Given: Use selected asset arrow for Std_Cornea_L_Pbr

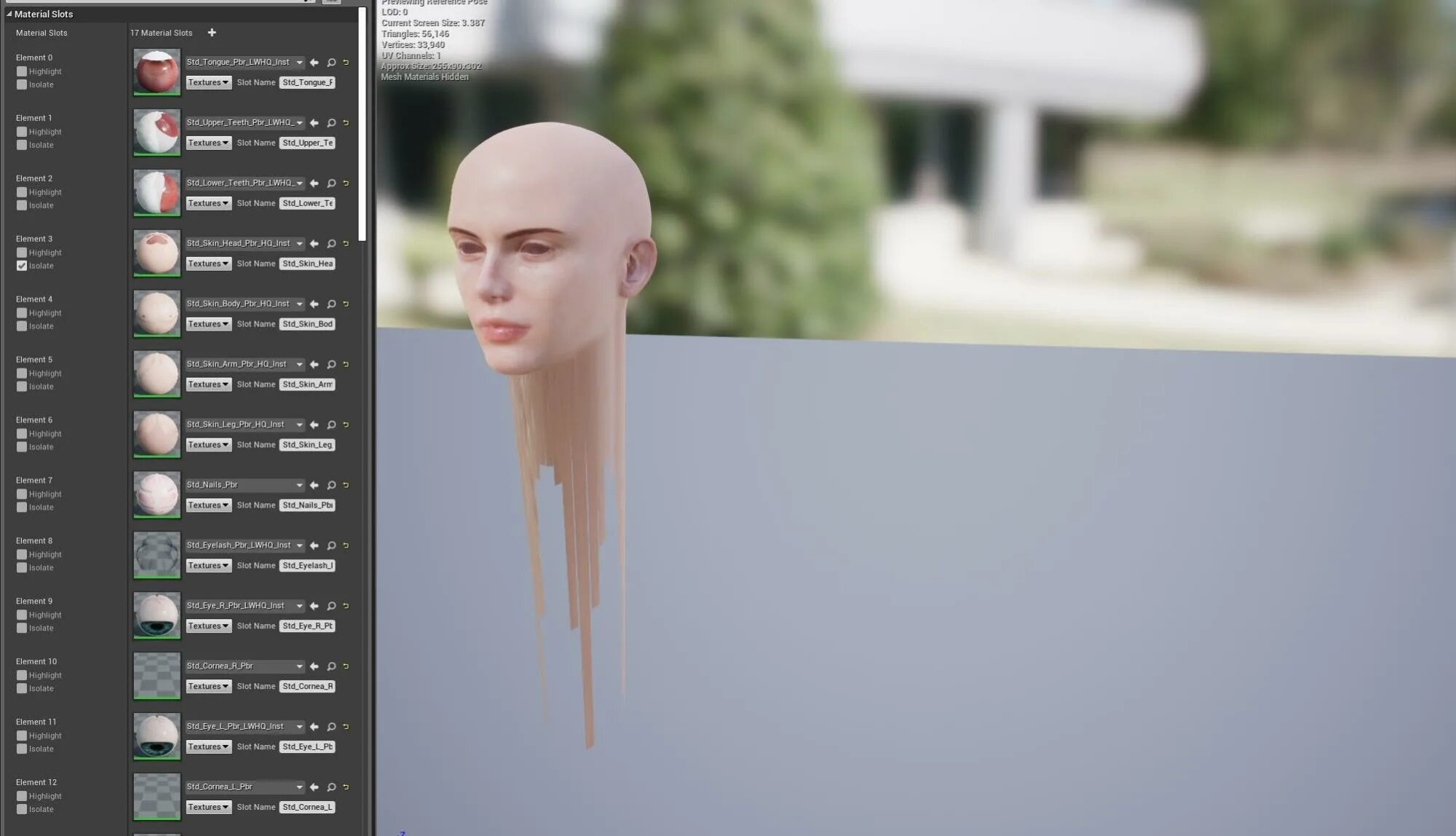Looking at the screenshot, I should click(x=314, y=787).
